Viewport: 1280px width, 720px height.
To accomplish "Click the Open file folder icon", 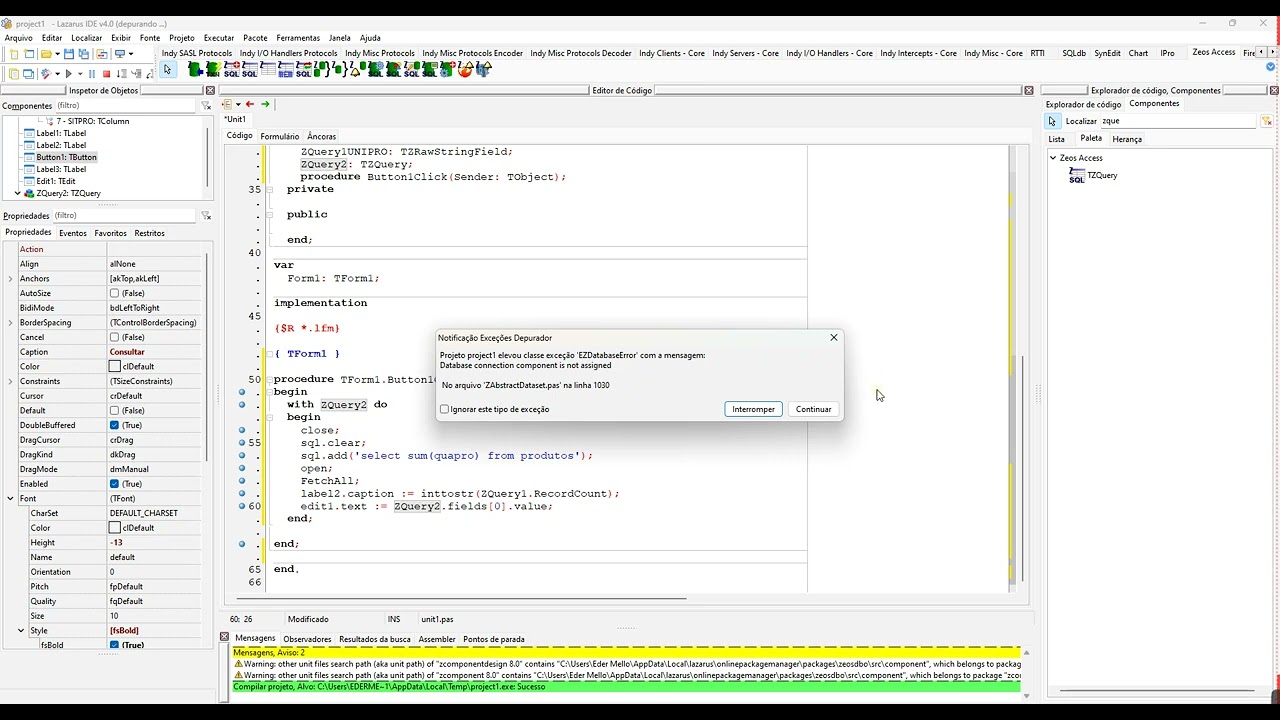I will pos(46,54).
